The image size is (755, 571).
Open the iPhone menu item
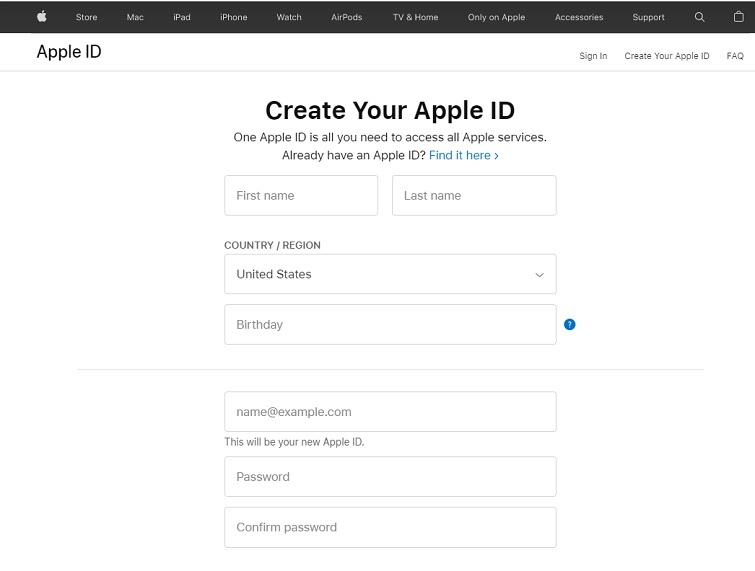point(234,17)
